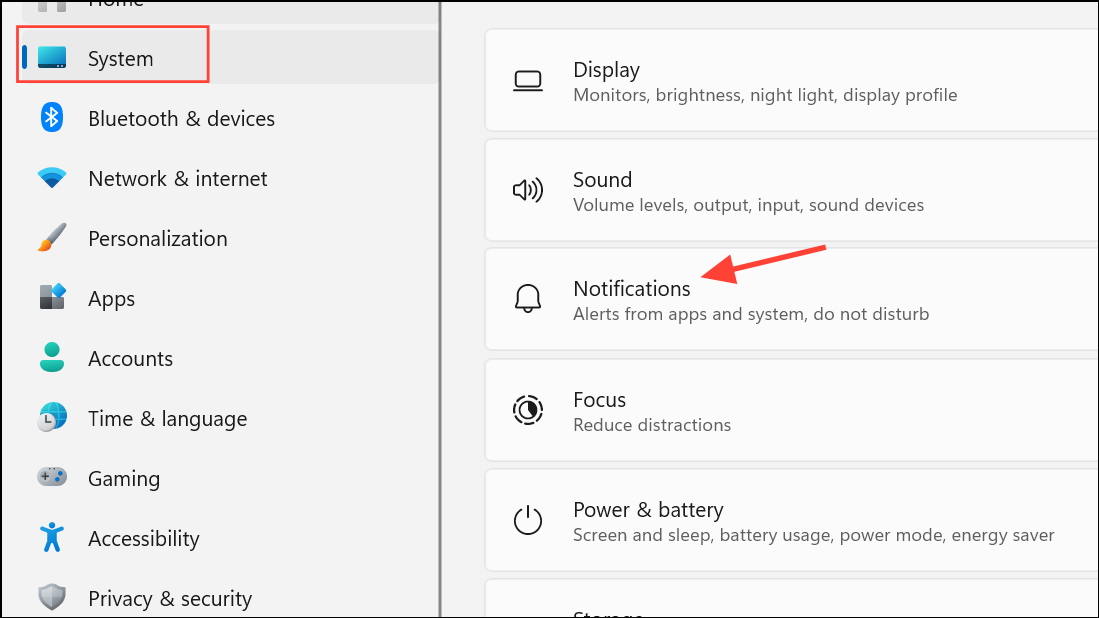Go to Network & internet settings
This screenshot has width=1099, height=618.
(178, 179)
